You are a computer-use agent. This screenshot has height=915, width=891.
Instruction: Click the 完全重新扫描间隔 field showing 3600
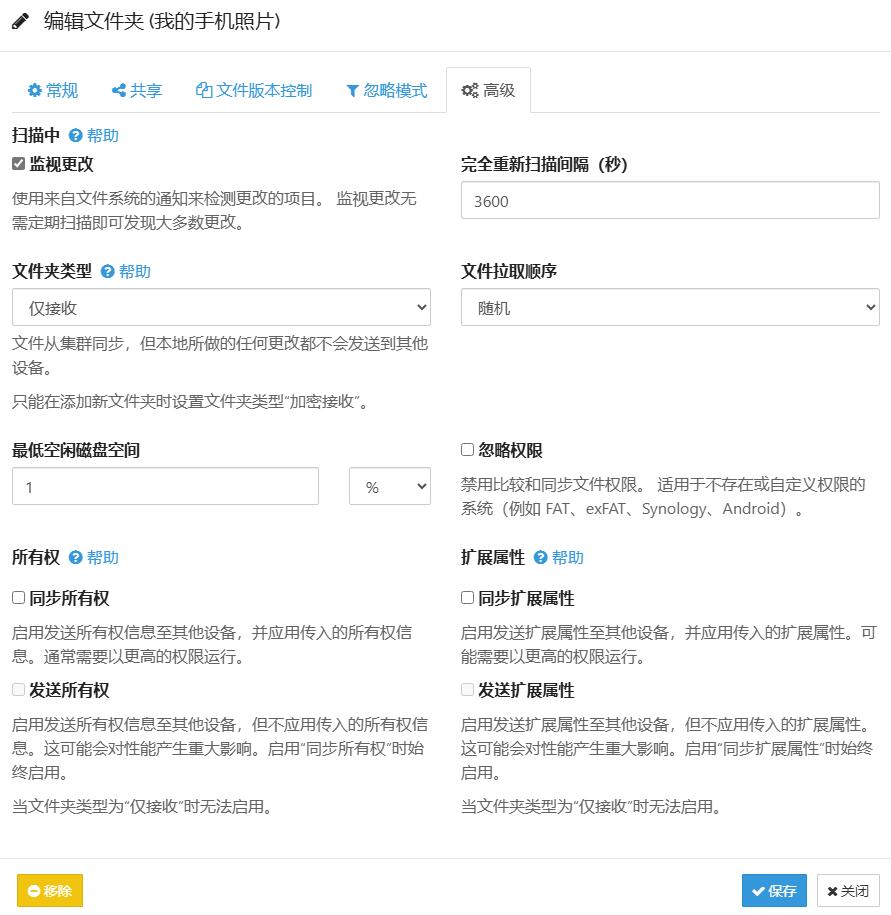[670, 200]
